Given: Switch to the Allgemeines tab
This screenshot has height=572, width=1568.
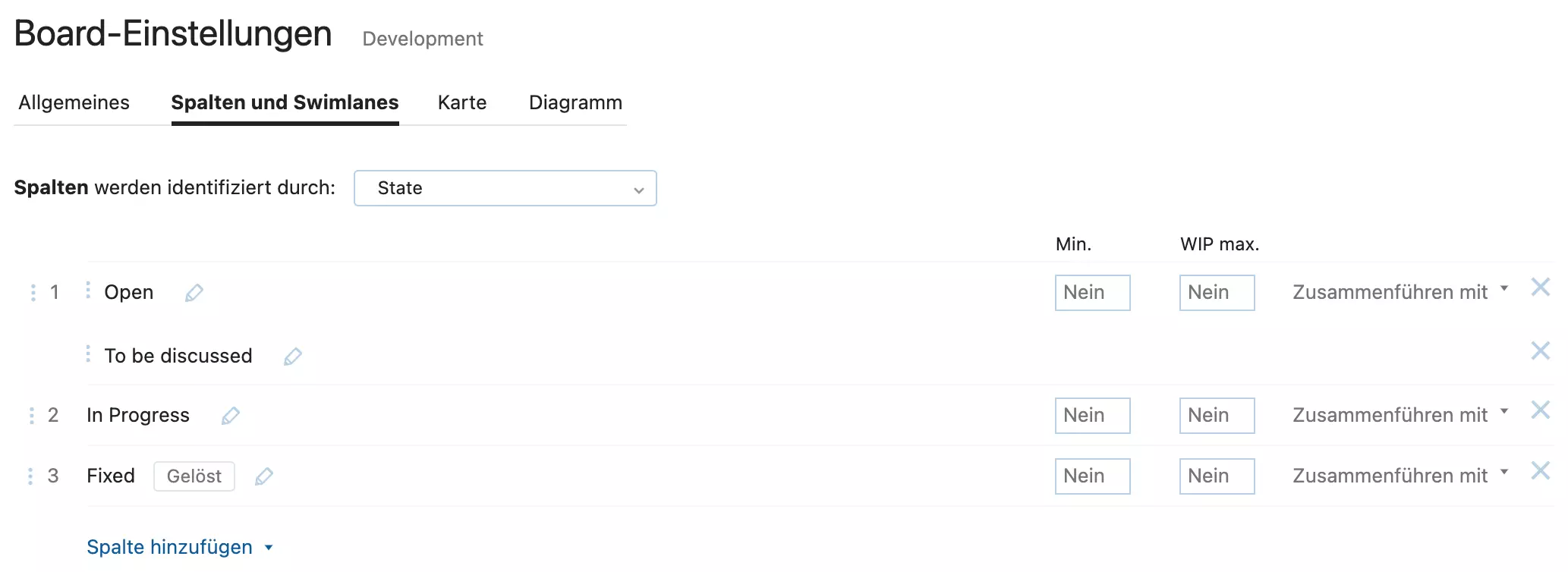Looking at the screenshot, I should [x=74, y=102].
